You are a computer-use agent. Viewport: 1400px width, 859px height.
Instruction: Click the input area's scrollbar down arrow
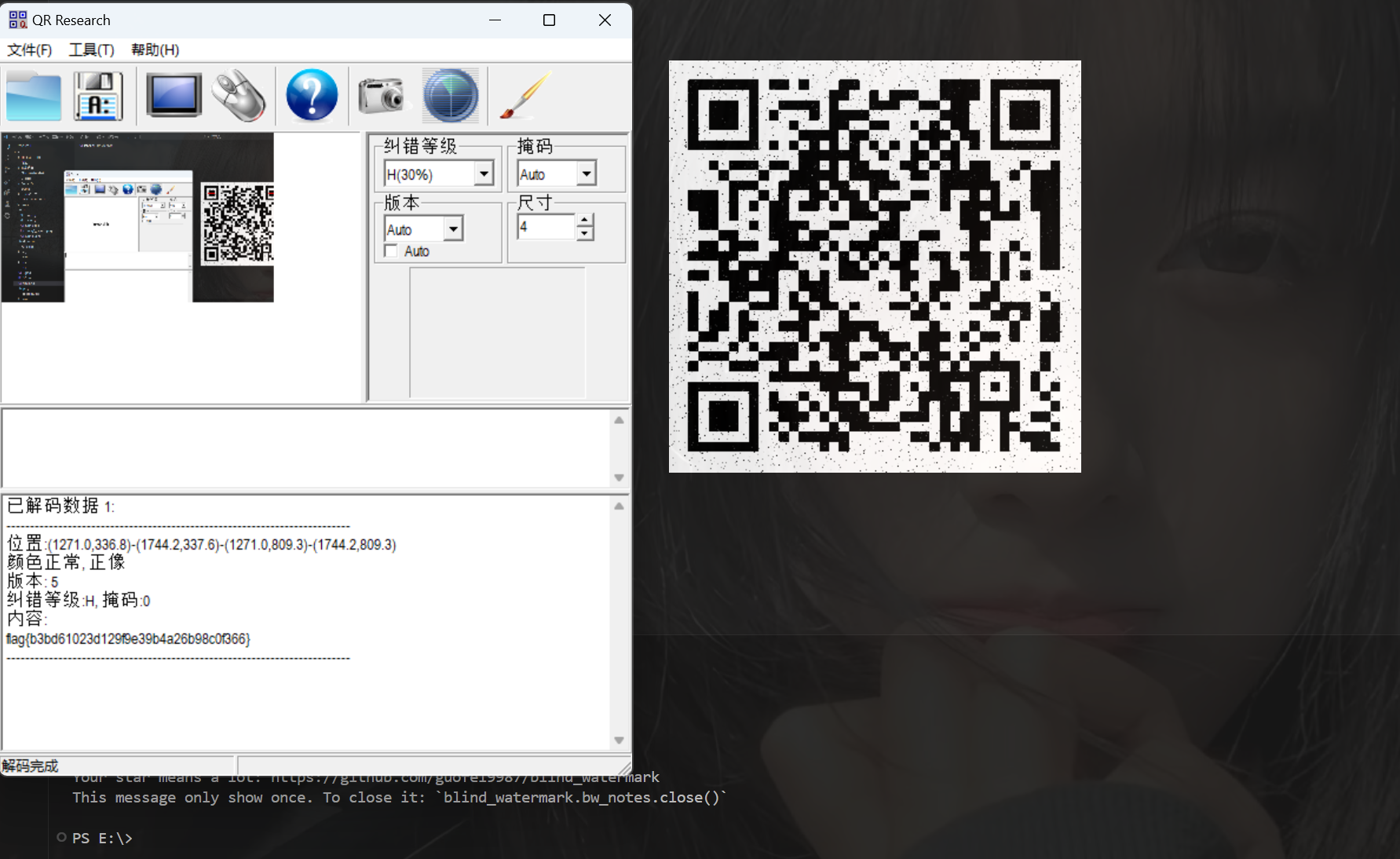619,477
